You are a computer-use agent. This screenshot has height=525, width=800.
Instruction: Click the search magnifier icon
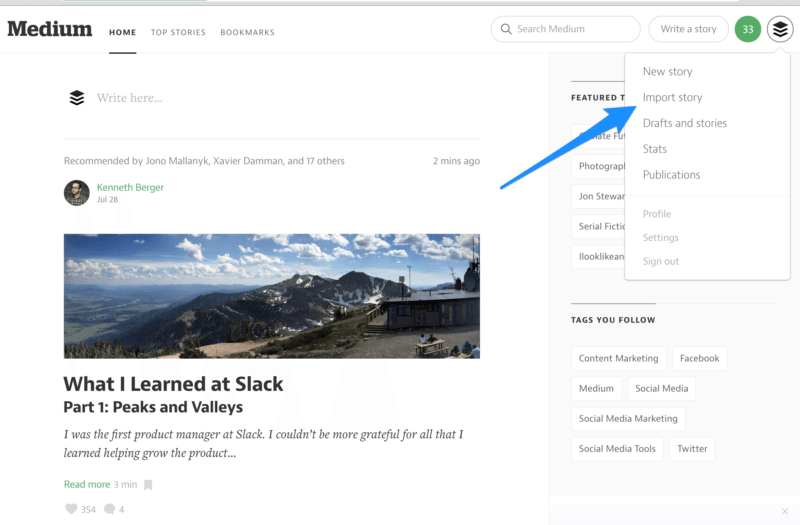click(506, 29)
